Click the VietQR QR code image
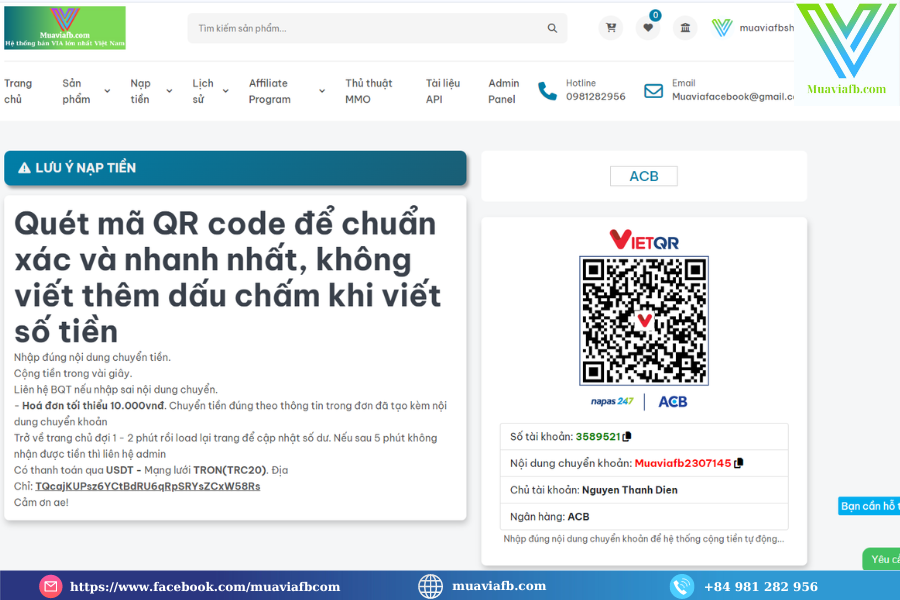900x600 pixels. (644, 320)
